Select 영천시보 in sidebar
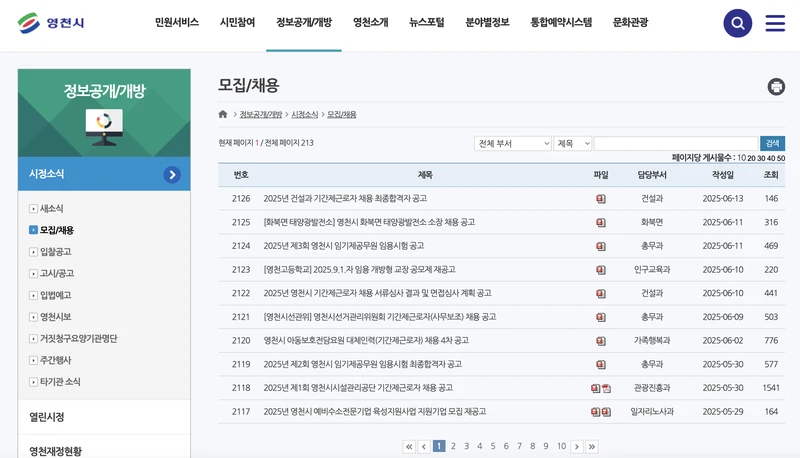The height and width of the screenshot is (458, 800). 56,317
